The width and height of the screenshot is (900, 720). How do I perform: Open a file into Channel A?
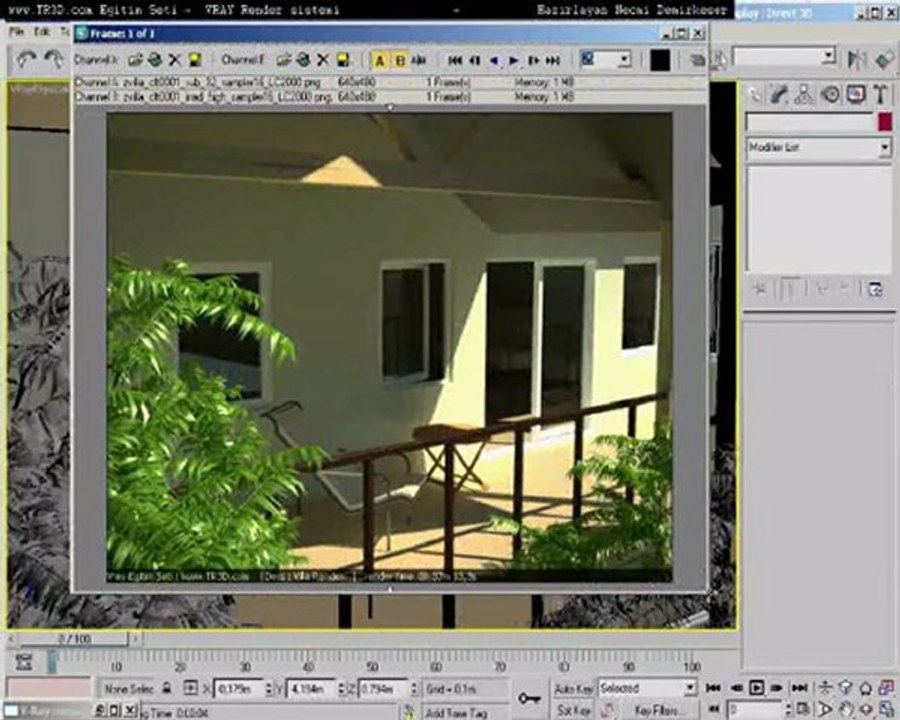135,60
